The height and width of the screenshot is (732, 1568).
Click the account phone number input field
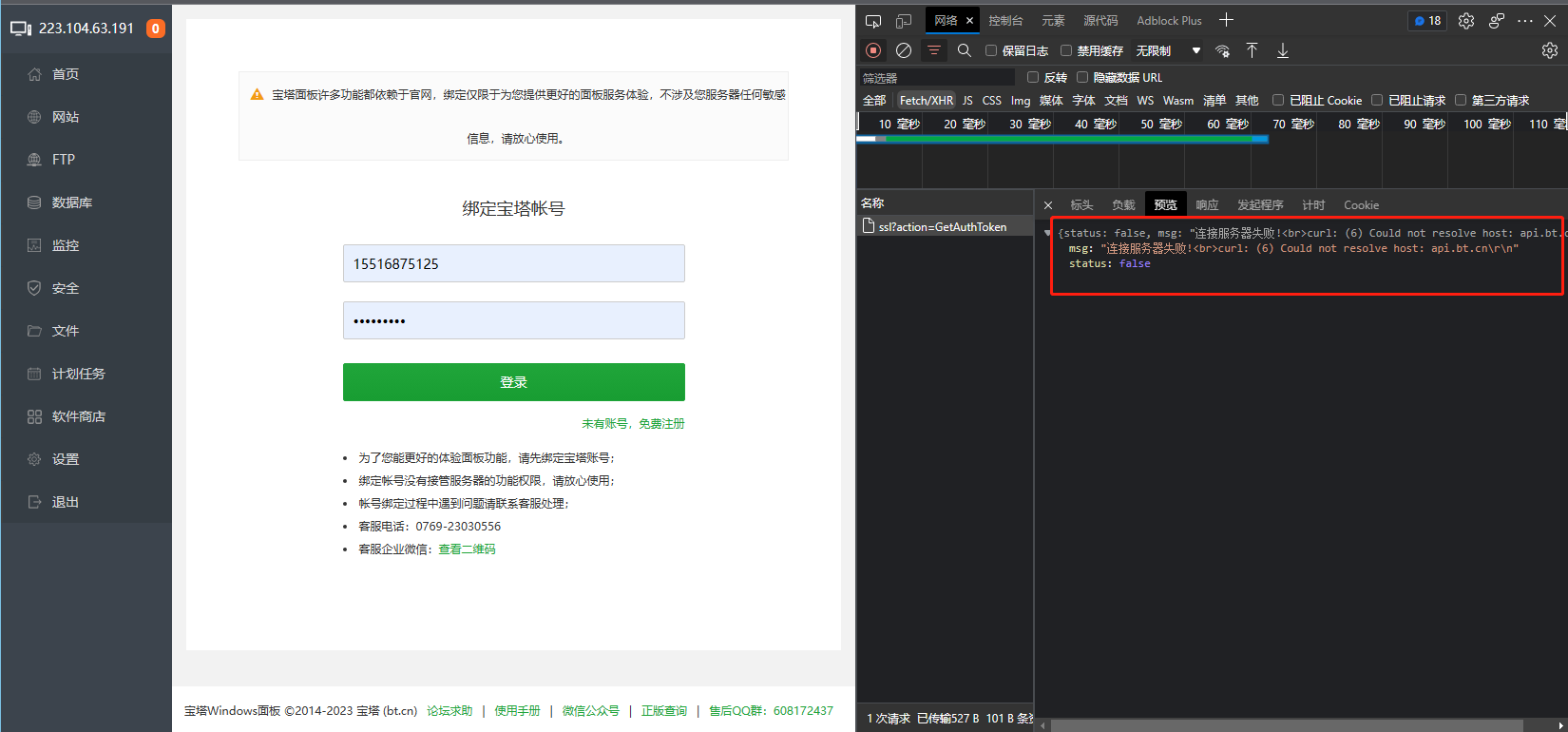click(x=513, y=263)
